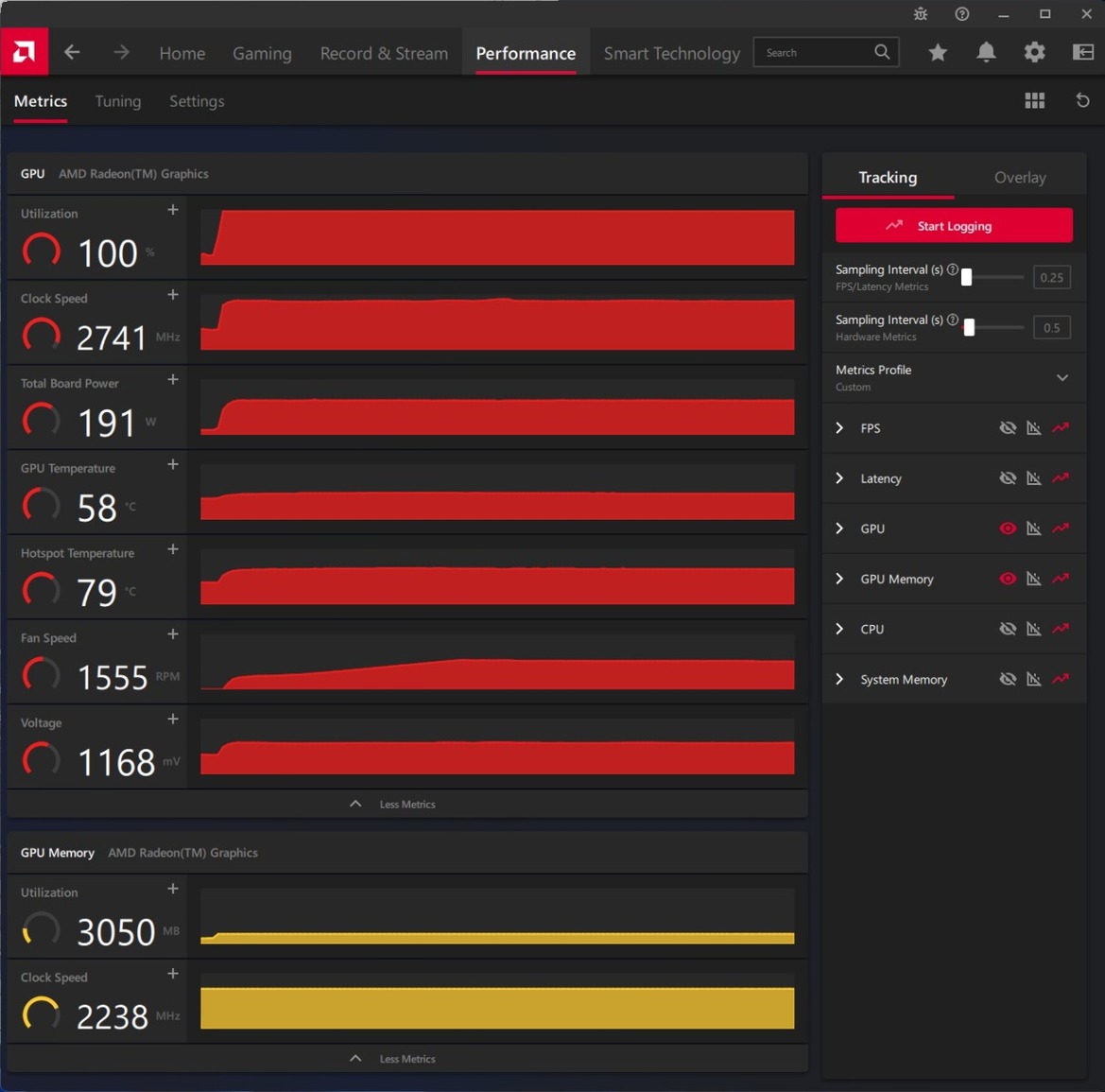Open favorites star icon
Screen dimensions: 1105x1092
tap(938, 52)
